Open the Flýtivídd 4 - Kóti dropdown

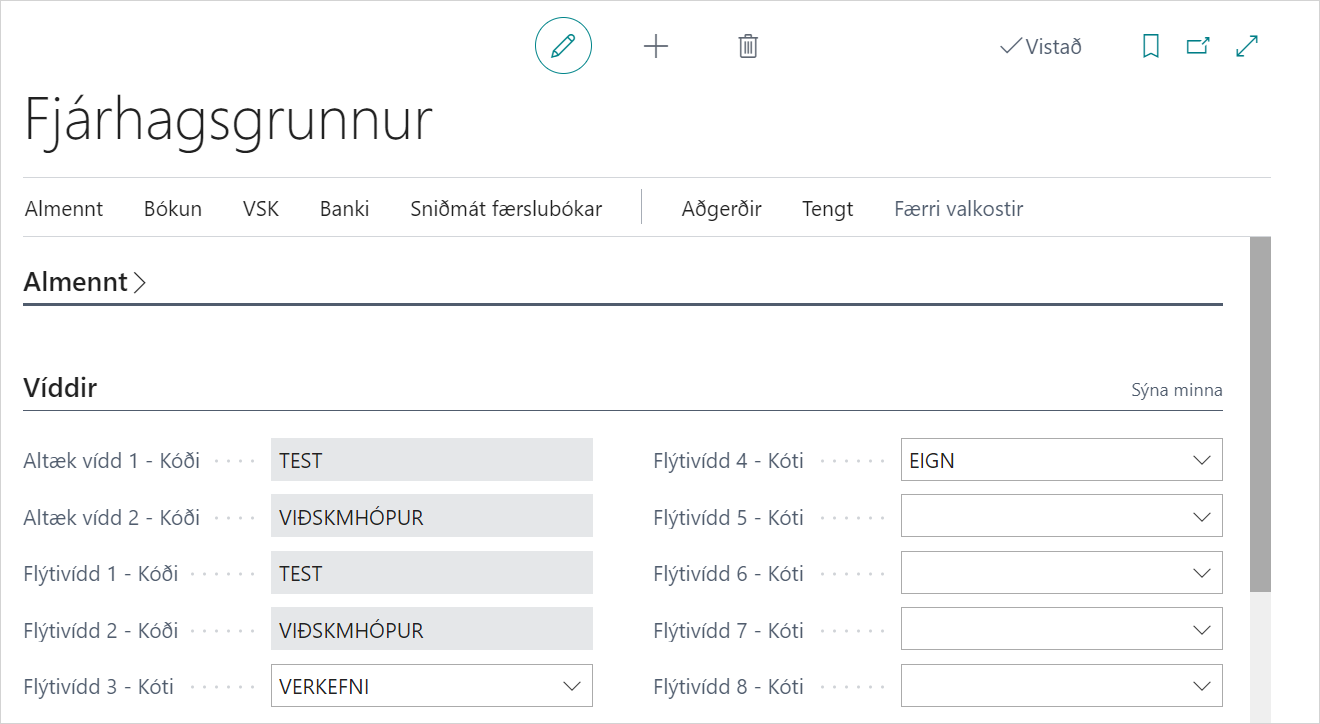tap(1202, 461)
